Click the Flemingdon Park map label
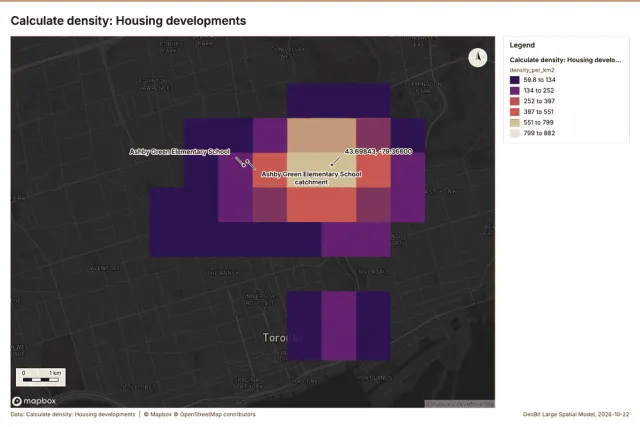This screenshot has width=640, height=427. pos(423,87)
